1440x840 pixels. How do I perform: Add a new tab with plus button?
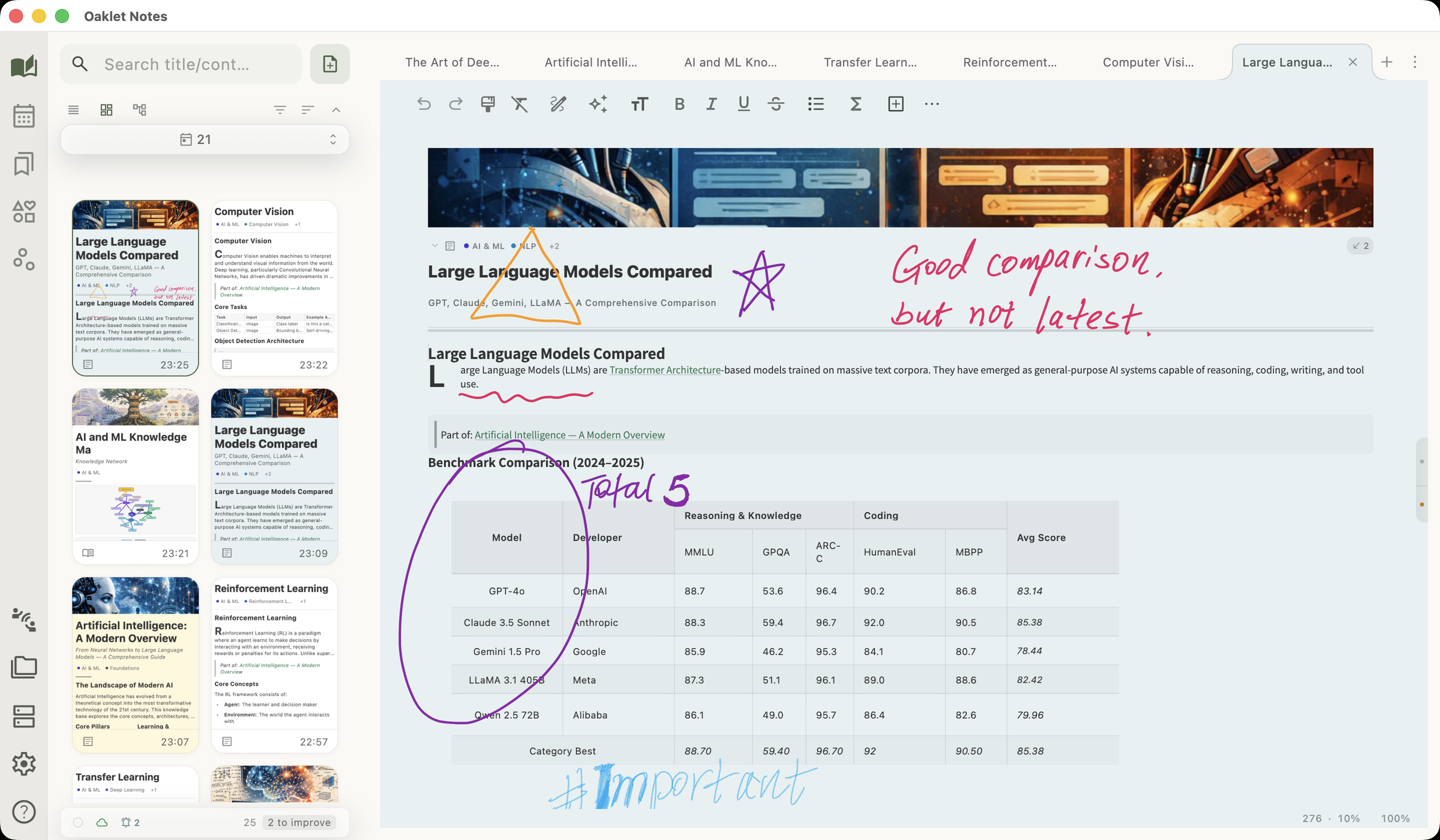tap(1387, 62)
